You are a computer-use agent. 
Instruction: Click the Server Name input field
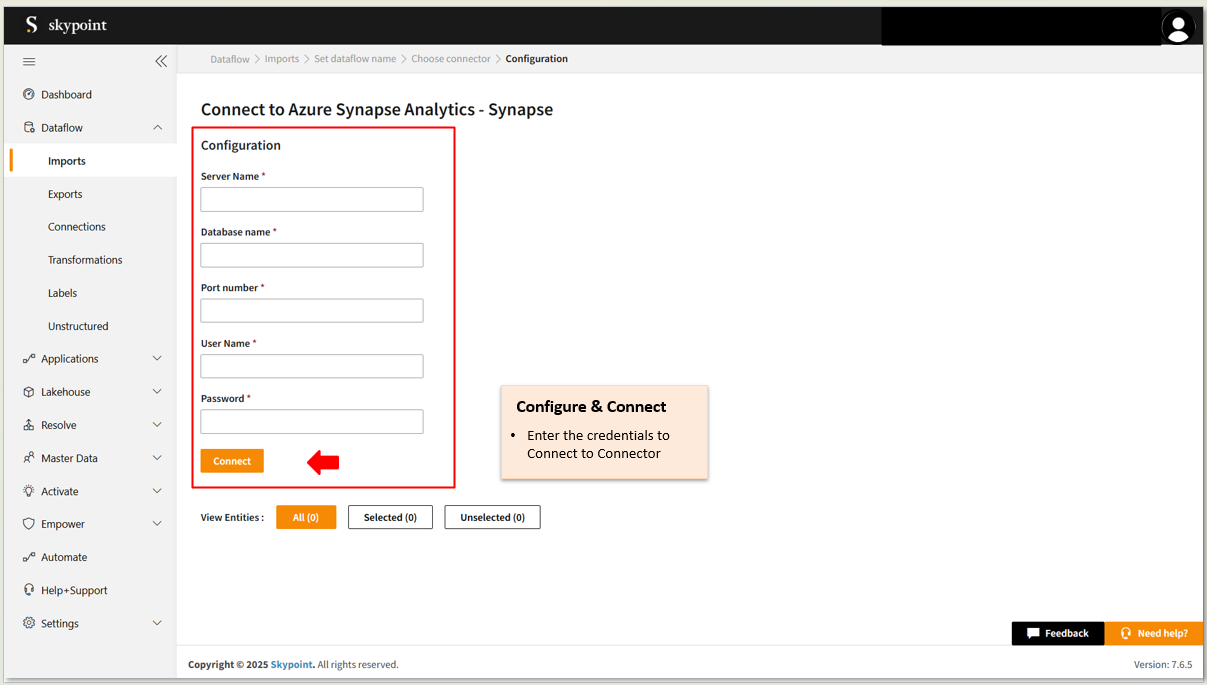point(312,200)
